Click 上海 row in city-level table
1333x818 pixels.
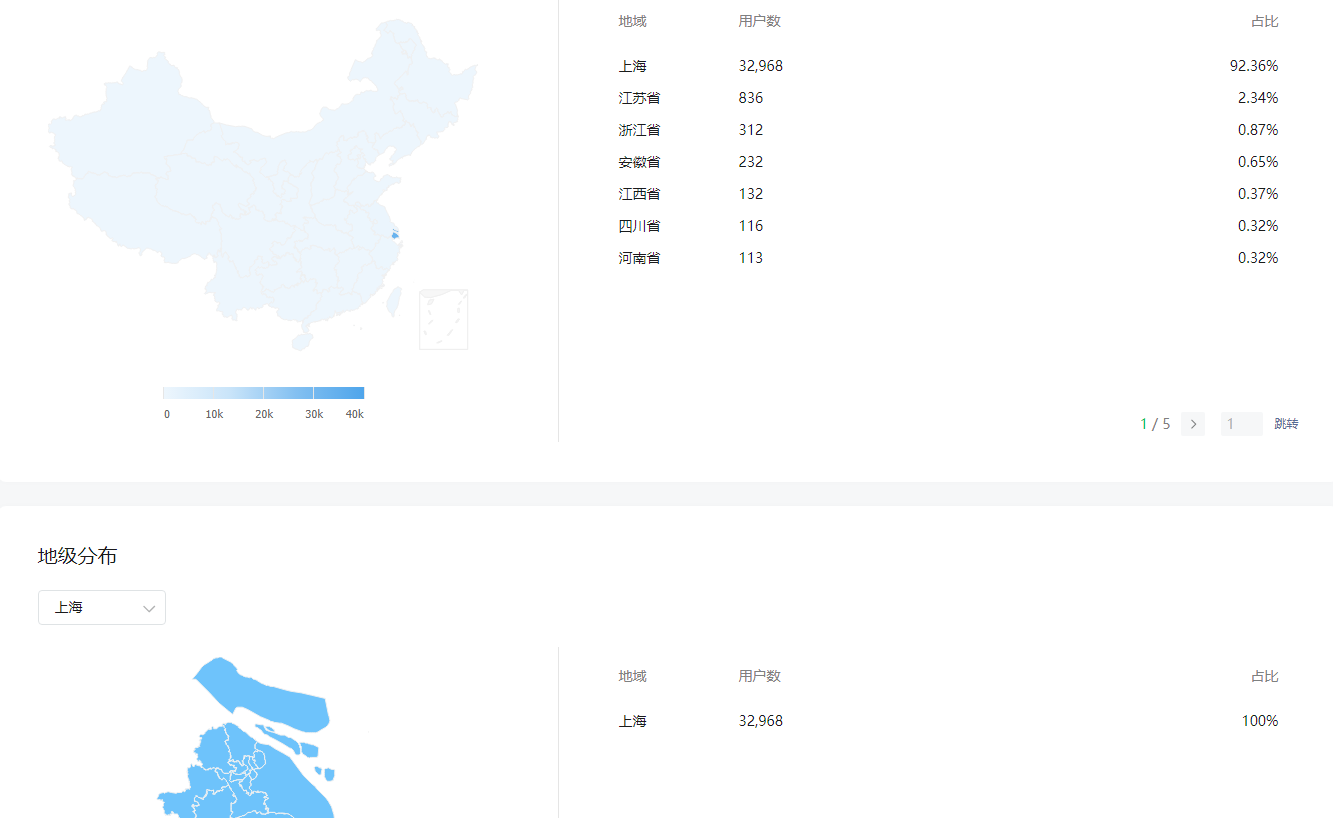[x=633, y=721]
